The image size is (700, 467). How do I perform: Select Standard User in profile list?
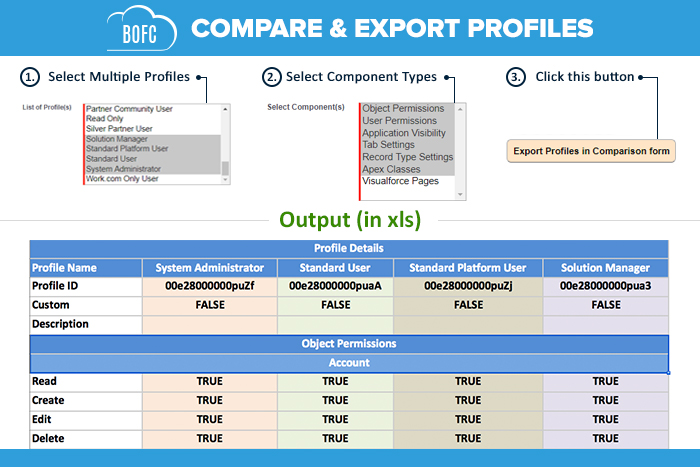coord(153,159)
